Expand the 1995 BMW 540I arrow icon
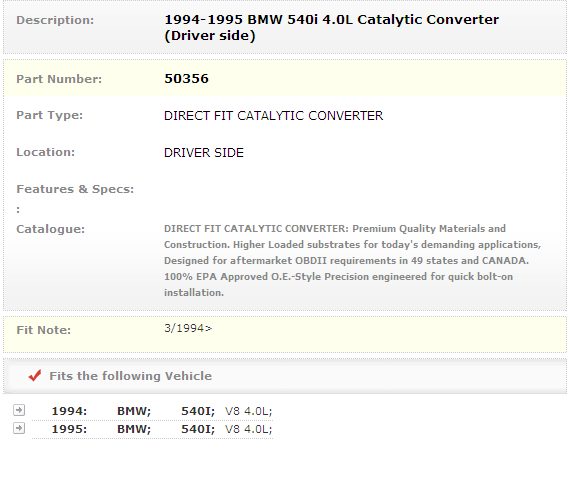 coord(19,428)
